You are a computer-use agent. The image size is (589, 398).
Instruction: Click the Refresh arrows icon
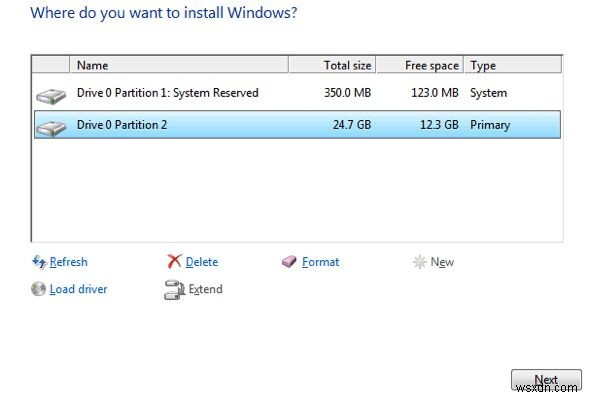coord(39,262)
